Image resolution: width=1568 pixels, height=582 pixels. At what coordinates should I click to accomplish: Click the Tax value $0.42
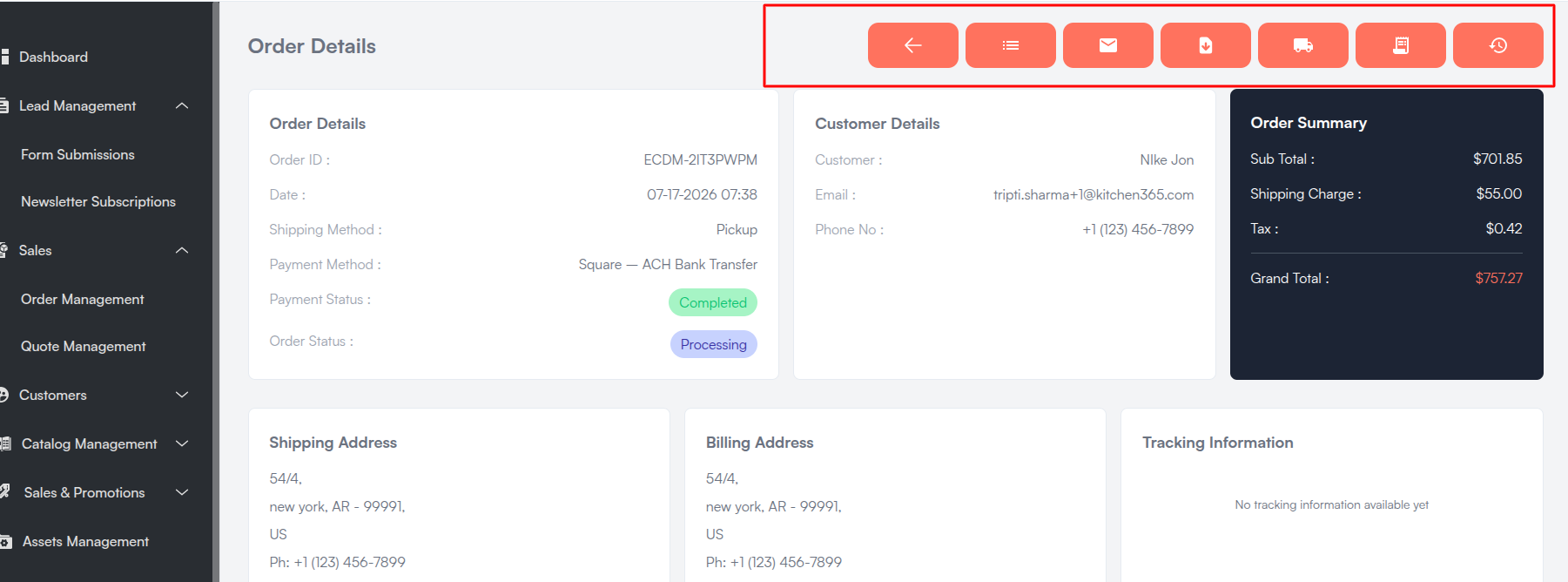coord(1504,228)
